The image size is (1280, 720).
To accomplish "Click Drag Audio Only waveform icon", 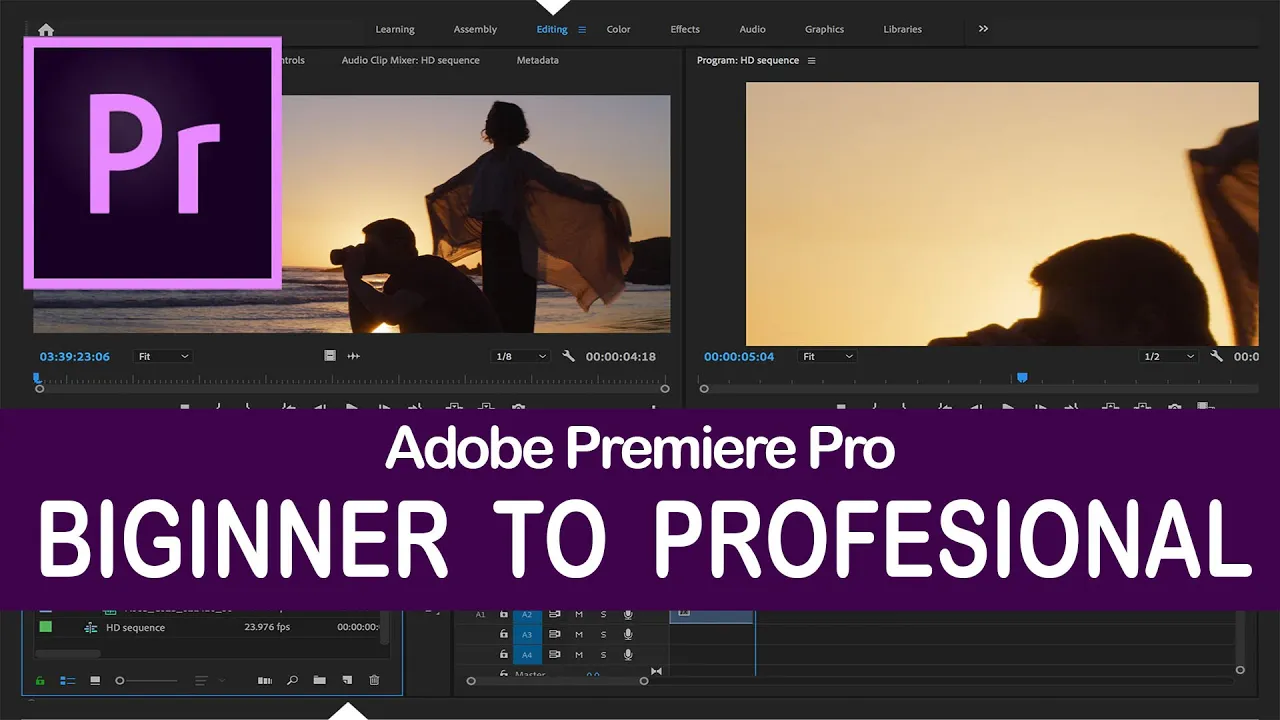I will [x=353, y=356].
